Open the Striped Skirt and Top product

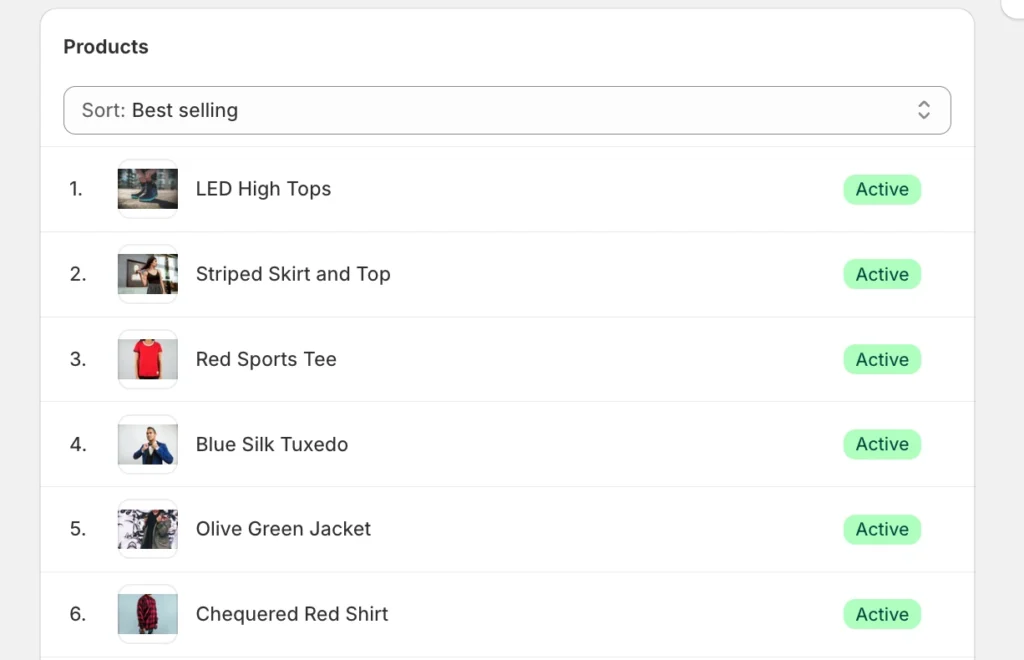click(x=293, y=274)
